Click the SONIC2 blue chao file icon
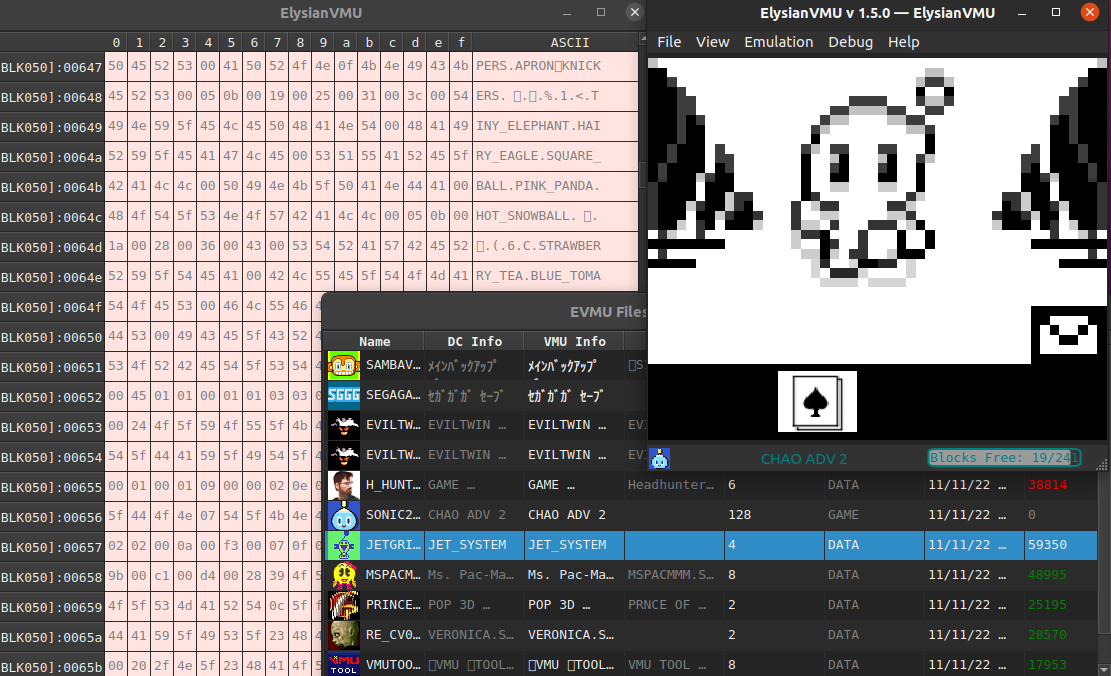This screenshot has height=676, width=1111. (x=344, y=515)
